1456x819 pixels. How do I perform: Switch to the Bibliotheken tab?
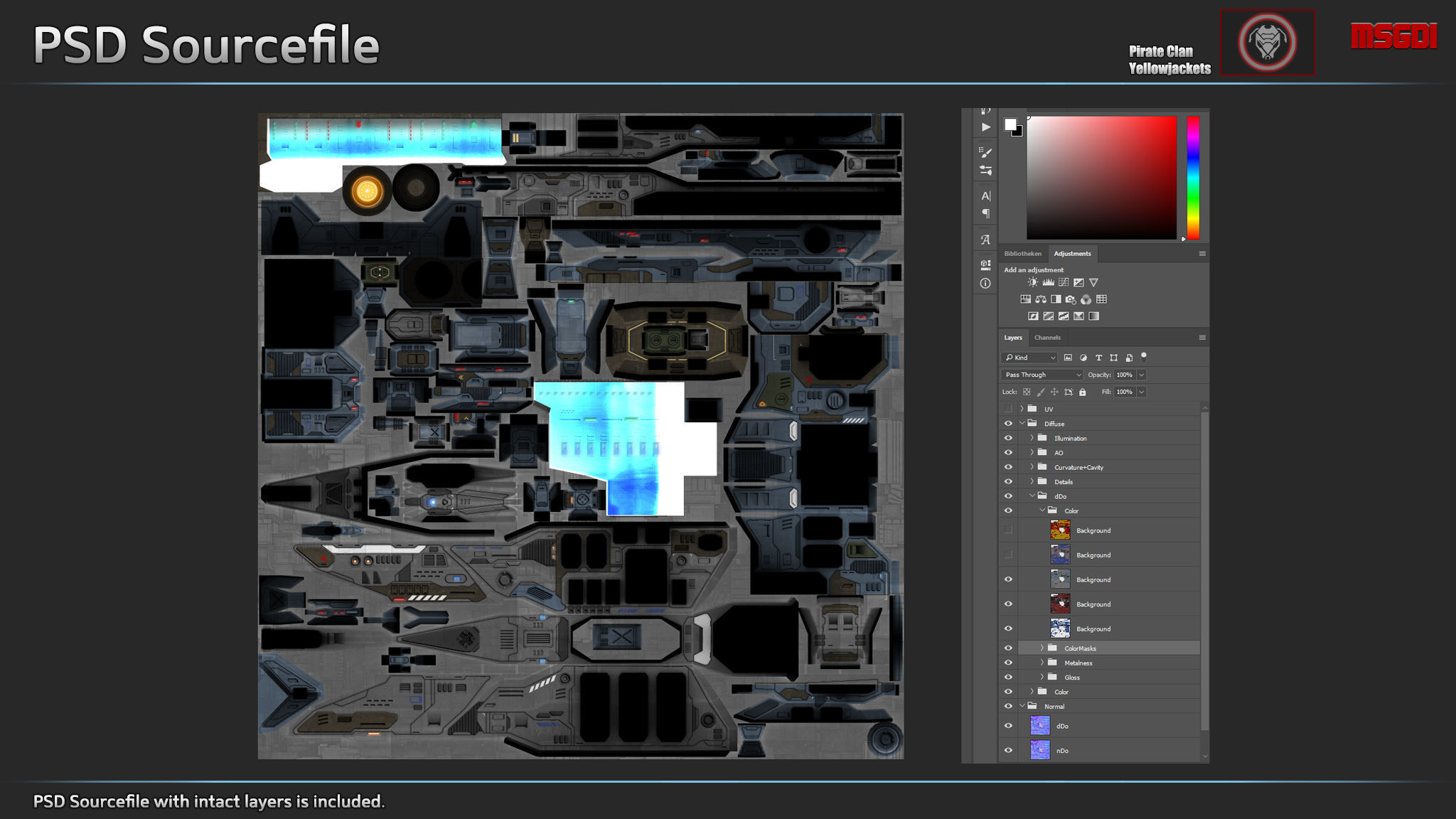point(1022,254)
